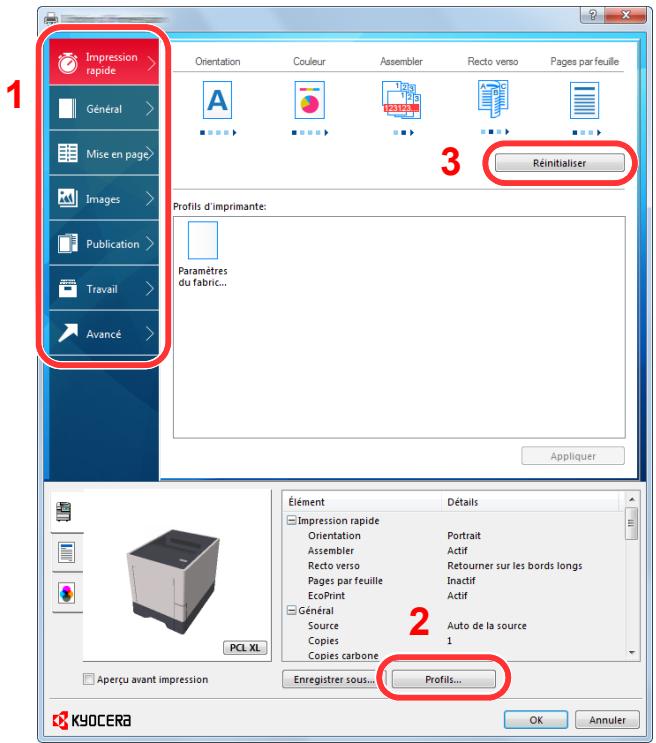Show the color settings preview icon
This screenshot has width=656, height=743.
click(66, 593)
